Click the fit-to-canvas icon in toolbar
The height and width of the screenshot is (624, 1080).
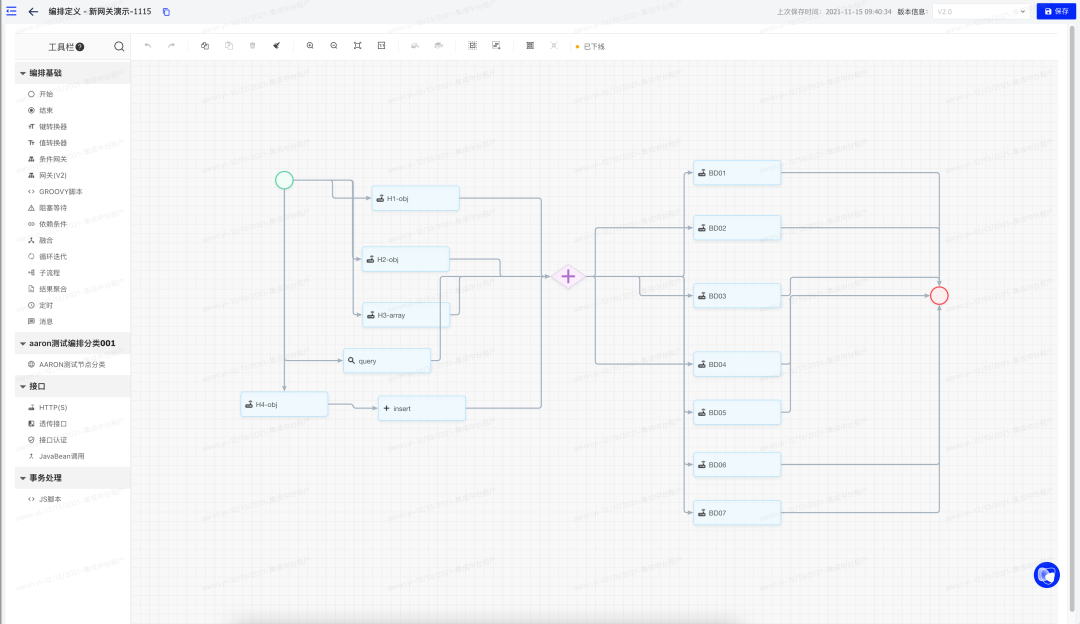357,46
